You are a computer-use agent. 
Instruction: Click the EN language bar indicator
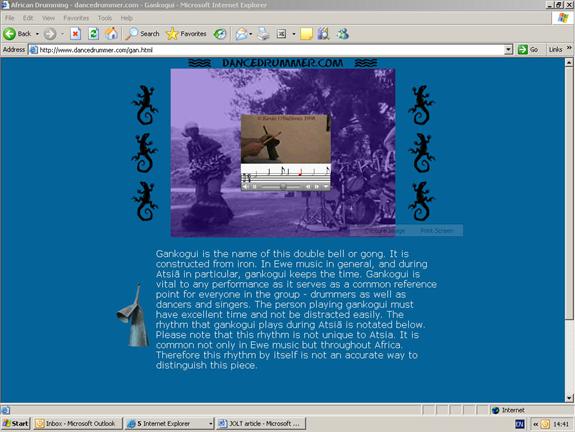coord(520,424)
